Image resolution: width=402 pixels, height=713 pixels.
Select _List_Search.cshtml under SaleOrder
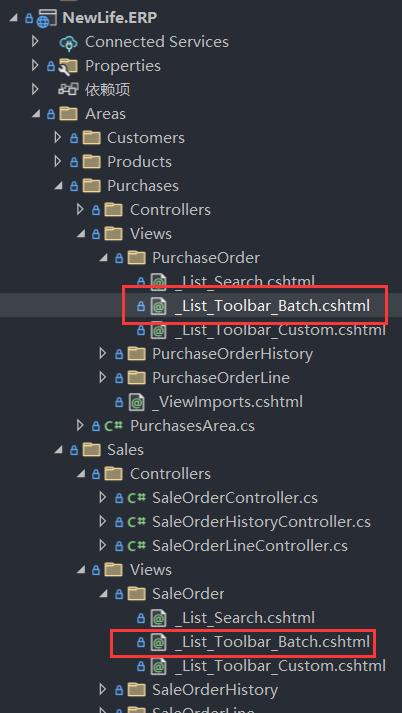click(245, 618)
